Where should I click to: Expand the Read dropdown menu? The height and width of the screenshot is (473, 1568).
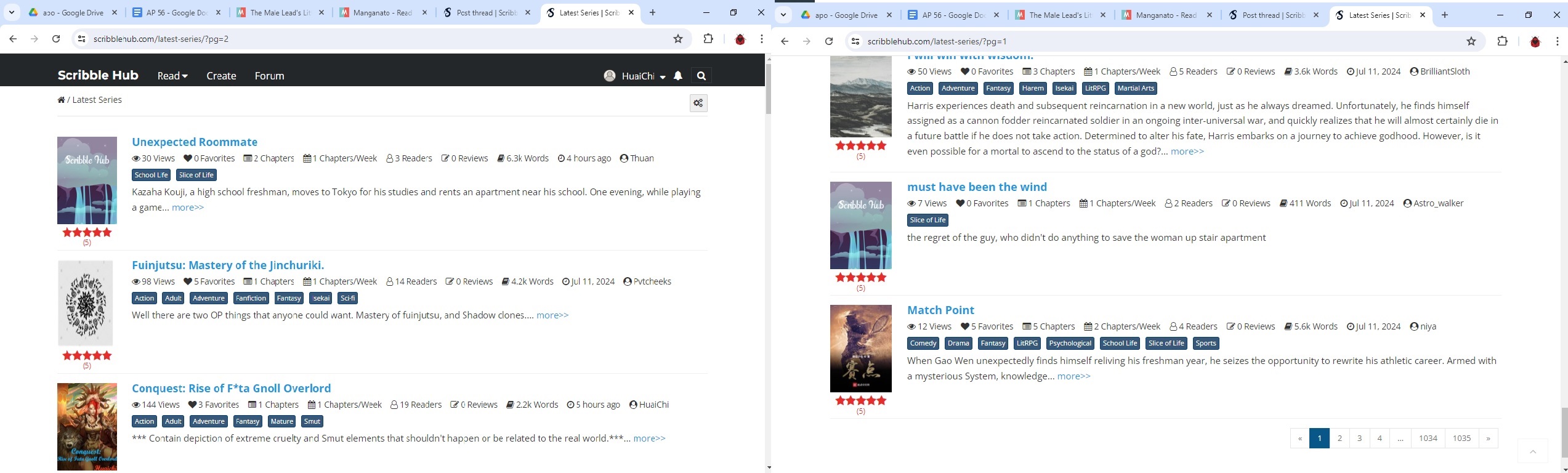click(172, 76)
